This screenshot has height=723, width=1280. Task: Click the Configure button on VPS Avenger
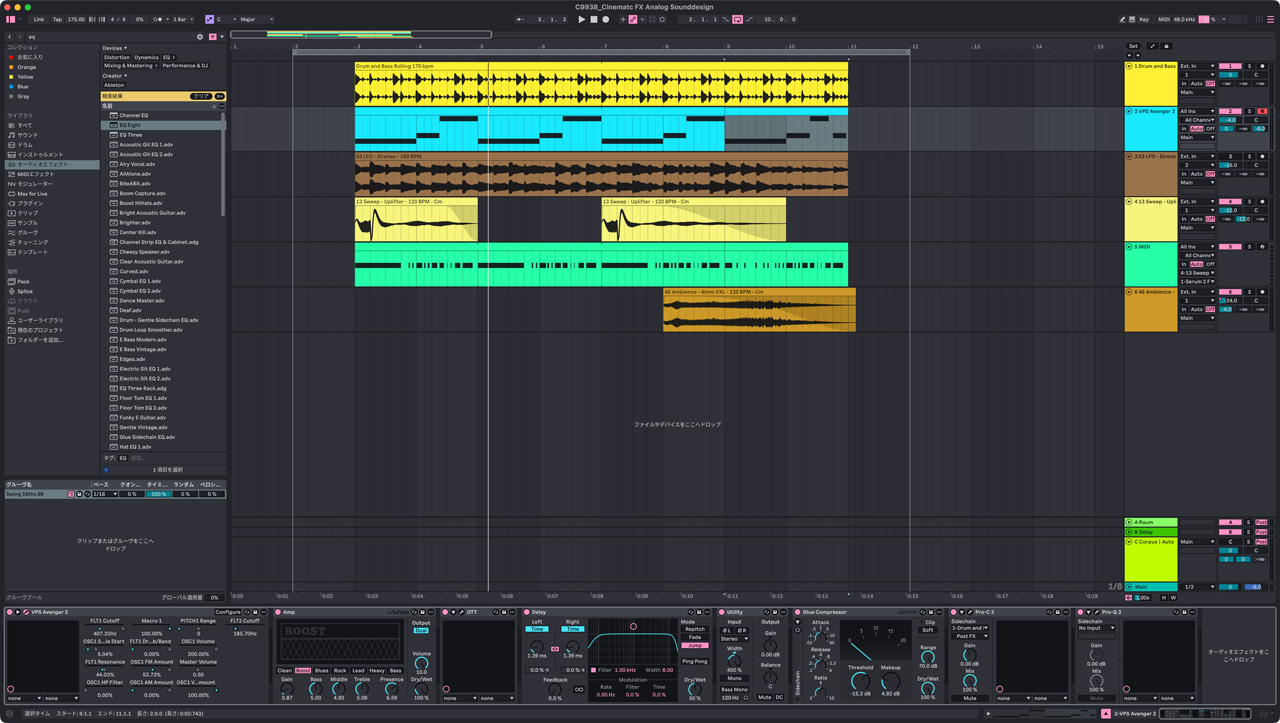[x=228, y=612]
